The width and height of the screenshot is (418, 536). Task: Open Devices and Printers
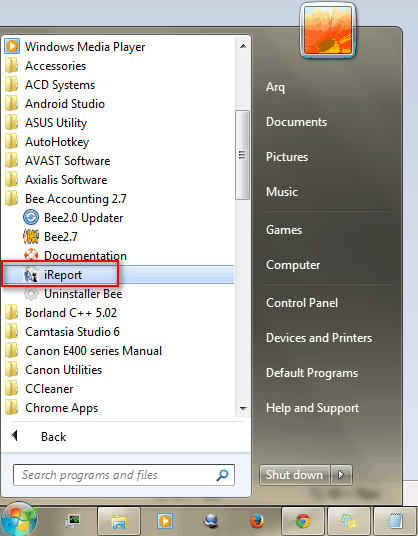click(319, 338)
